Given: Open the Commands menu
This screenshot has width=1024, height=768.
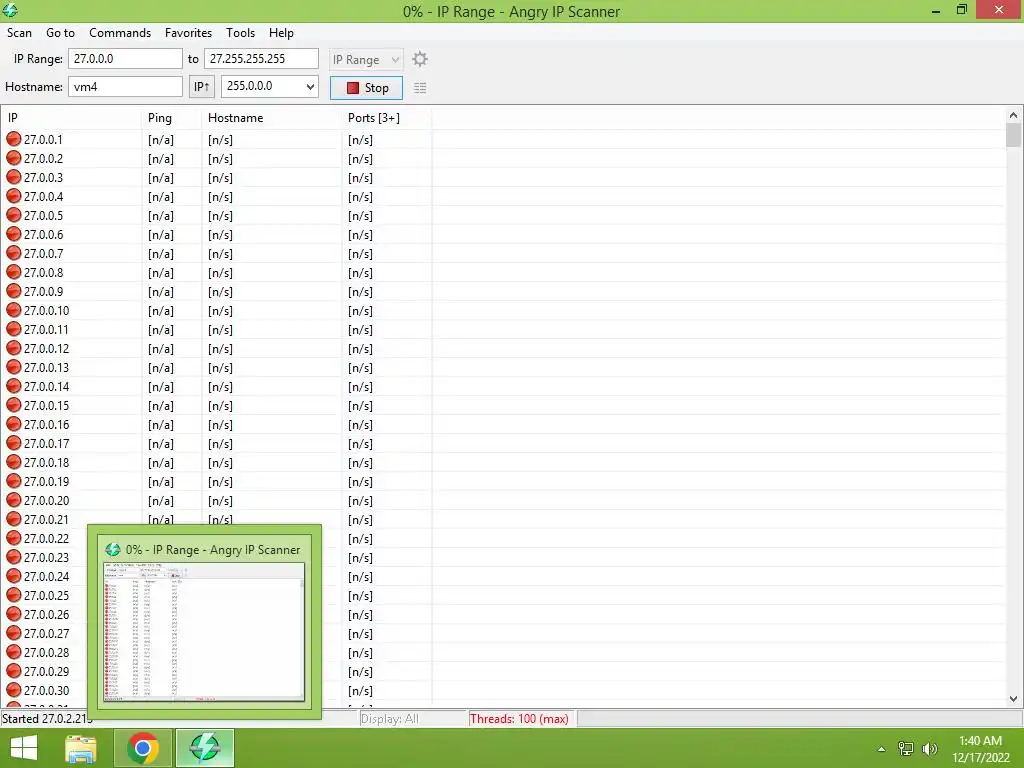Looking at the screenshot, I should point(120,33).
